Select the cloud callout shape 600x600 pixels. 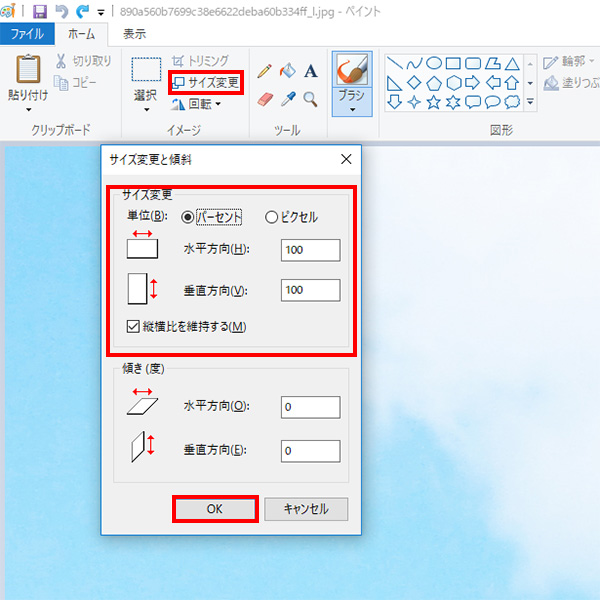pos(512,102)
